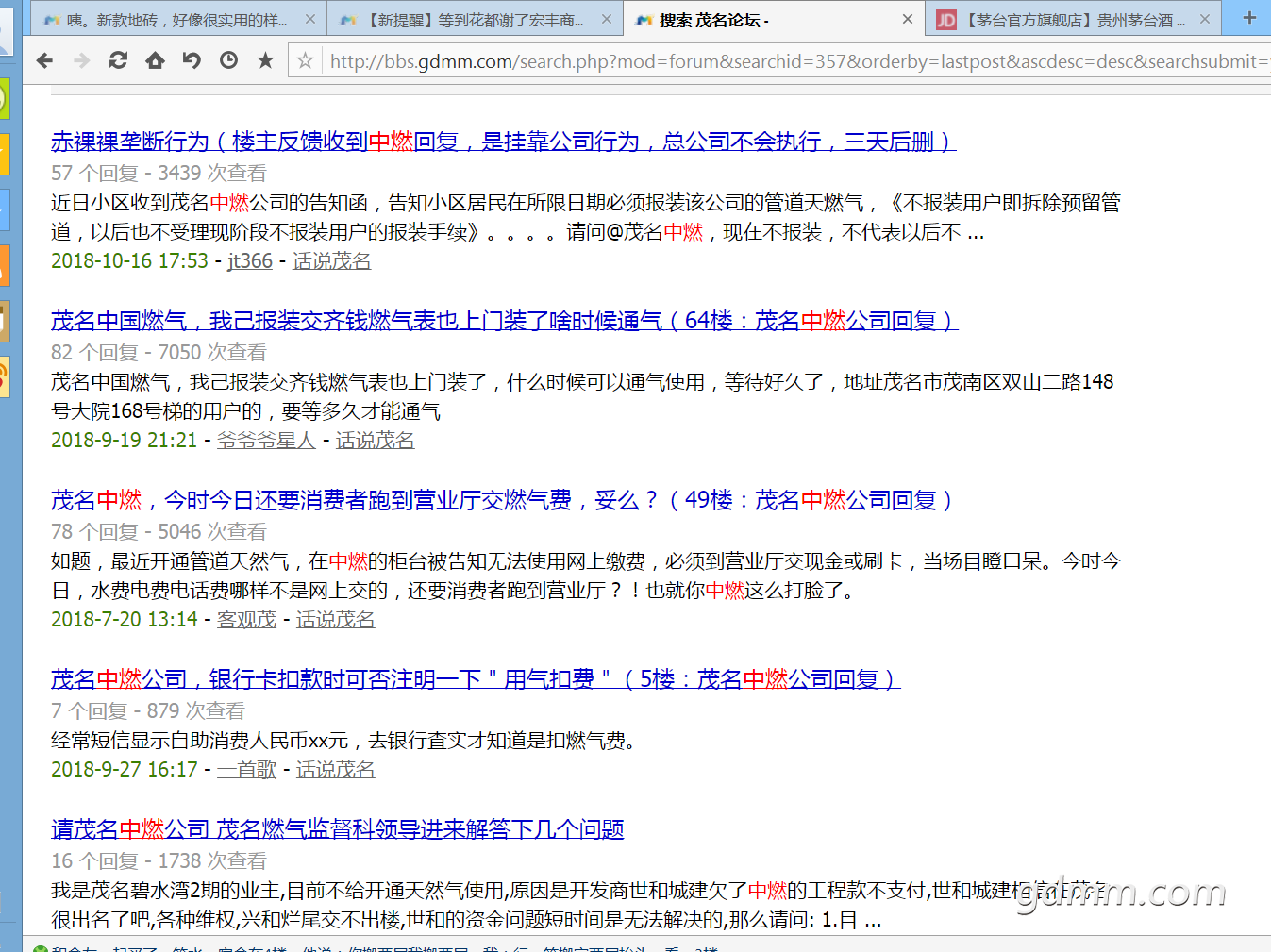1271x952 pixels.
Task: Close the 搜索 茂名论坛 tab
Action: point(907,19)
